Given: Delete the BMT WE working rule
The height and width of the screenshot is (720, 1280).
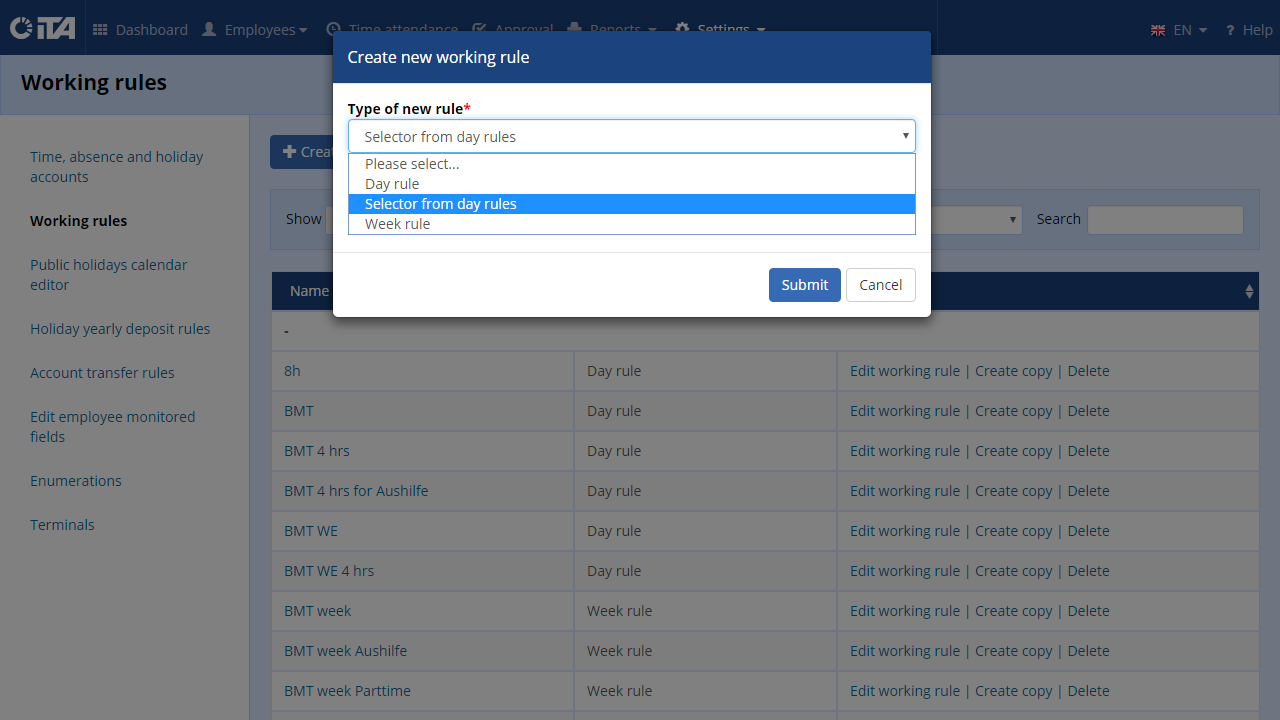Looking at the screenshot, I should (1089, 531).
